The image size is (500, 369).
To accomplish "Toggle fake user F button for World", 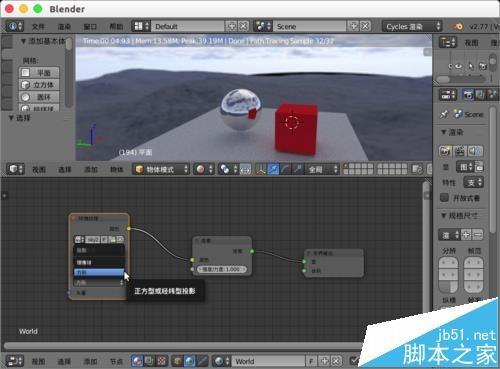I will point(311,361).
